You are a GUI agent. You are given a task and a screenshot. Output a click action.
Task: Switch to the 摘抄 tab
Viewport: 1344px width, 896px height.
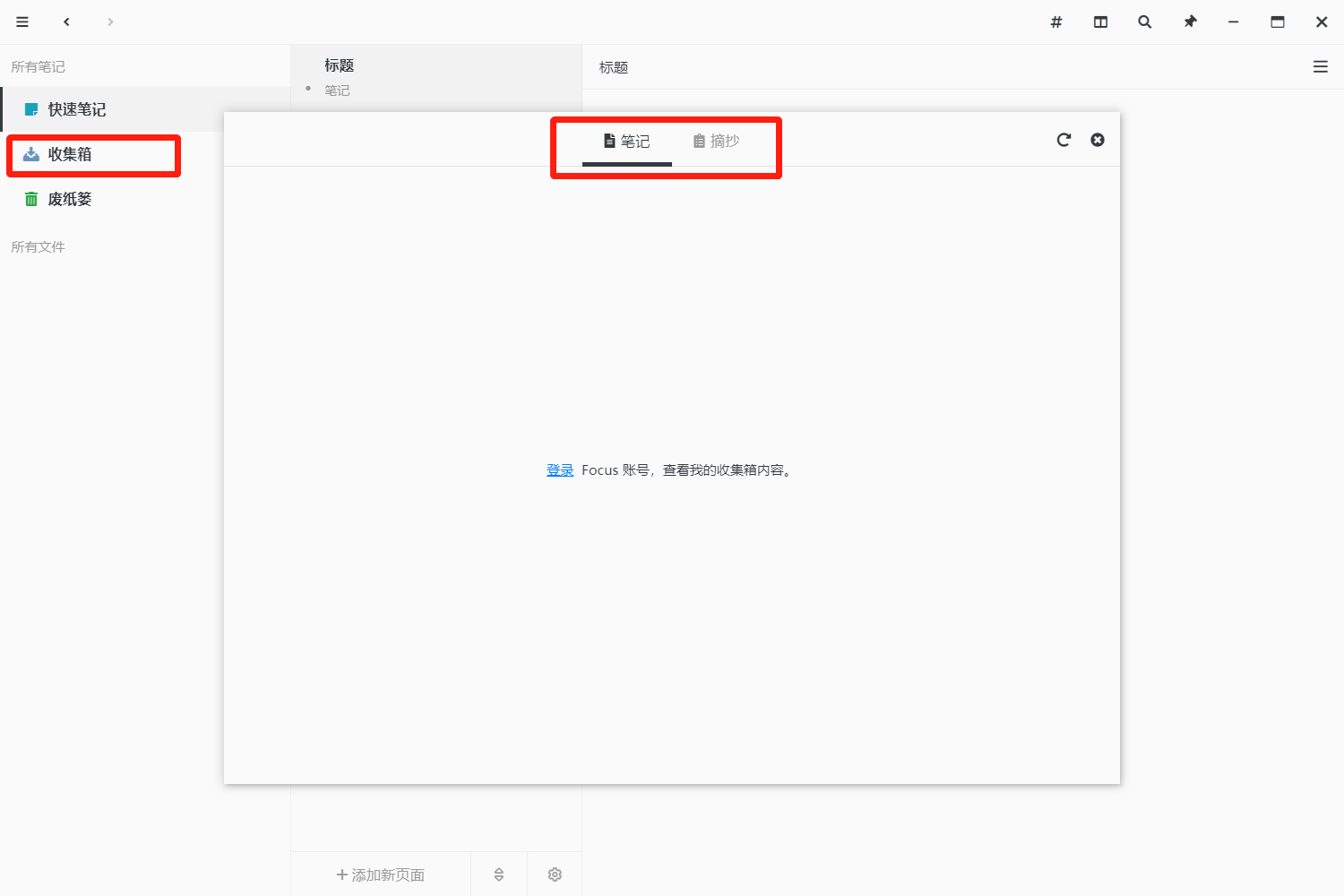[x=717, y=141]
